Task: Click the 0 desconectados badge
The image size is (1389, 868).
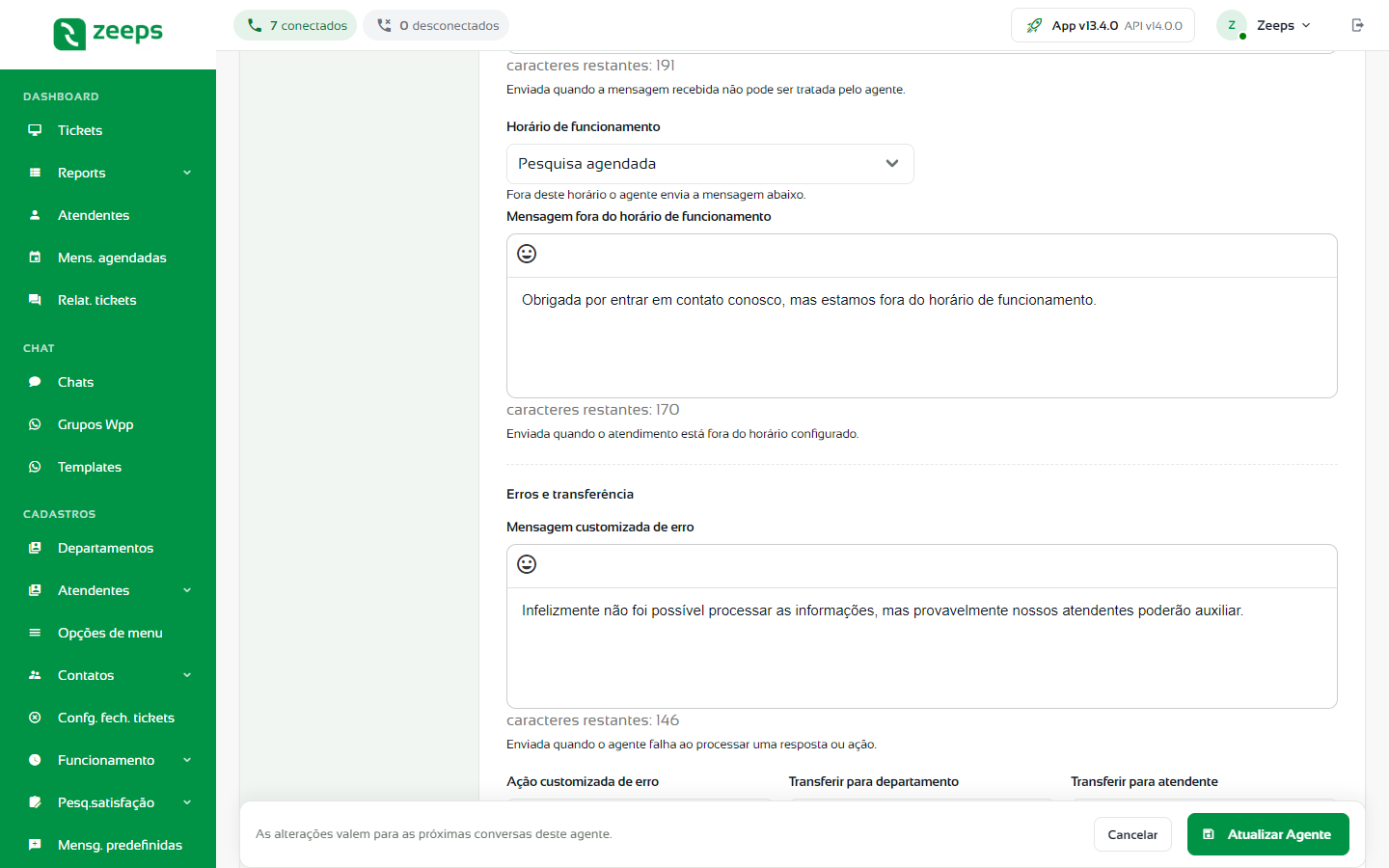Action: (436, 25)
